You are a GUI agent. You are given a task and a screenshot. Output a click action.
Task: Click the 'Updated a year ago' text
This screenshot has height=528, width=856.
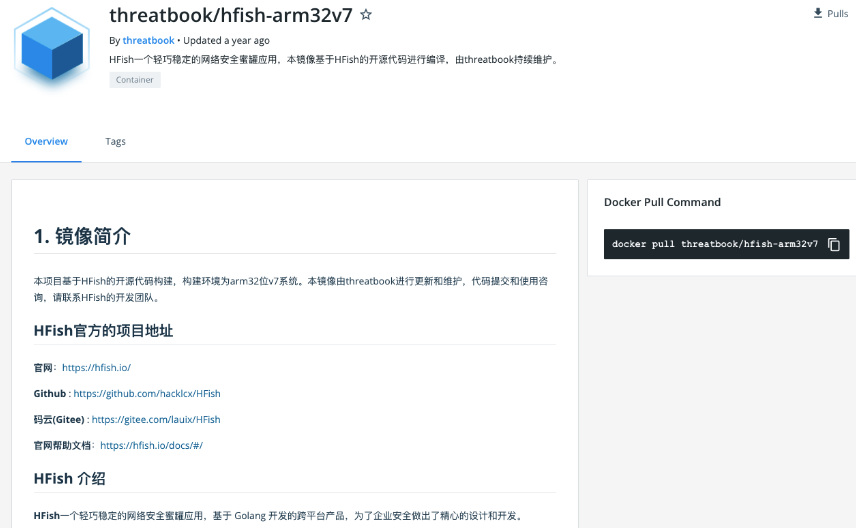coord(226,40)
